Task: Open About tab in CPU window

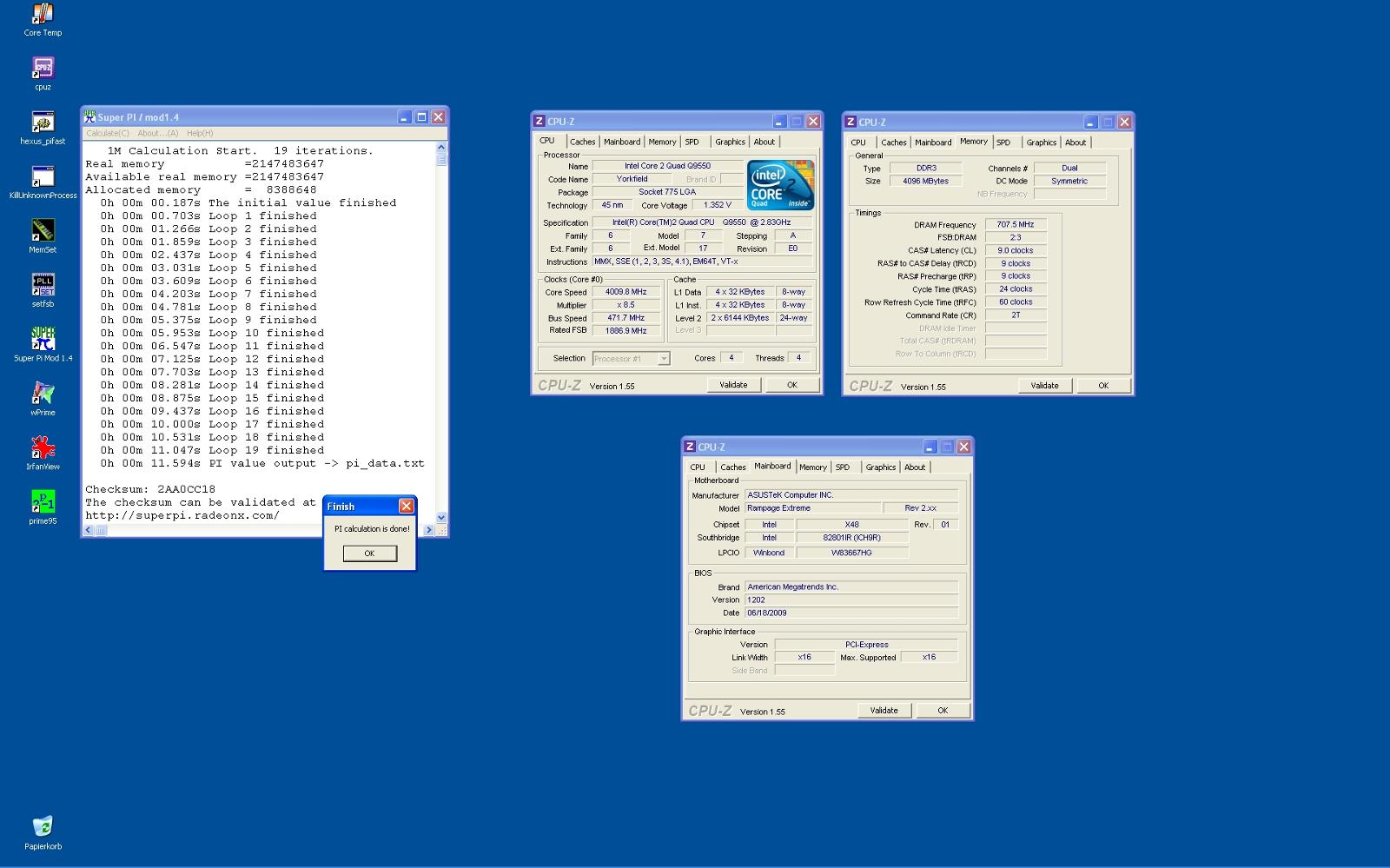Action: point(764,142)
